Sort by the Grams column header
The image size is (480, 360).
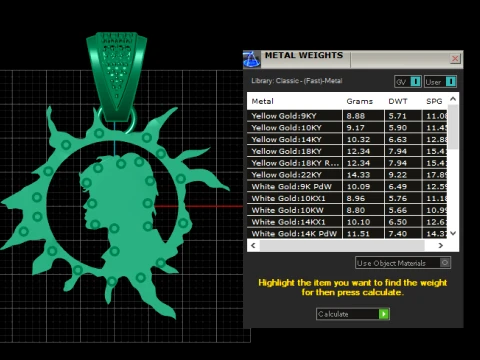359,101
